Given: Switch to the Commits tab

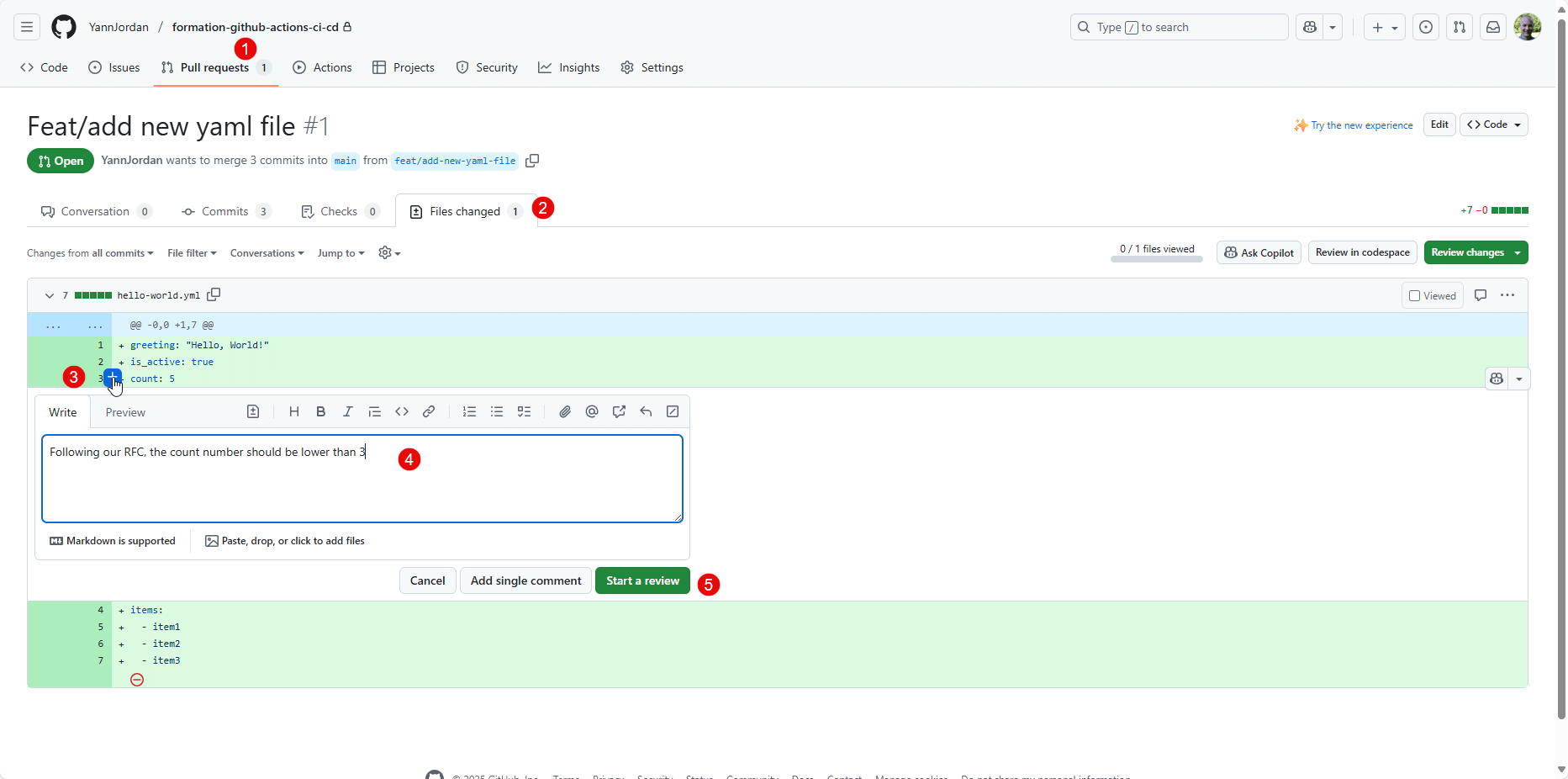Looking at the screenshot, I should 224,211.
